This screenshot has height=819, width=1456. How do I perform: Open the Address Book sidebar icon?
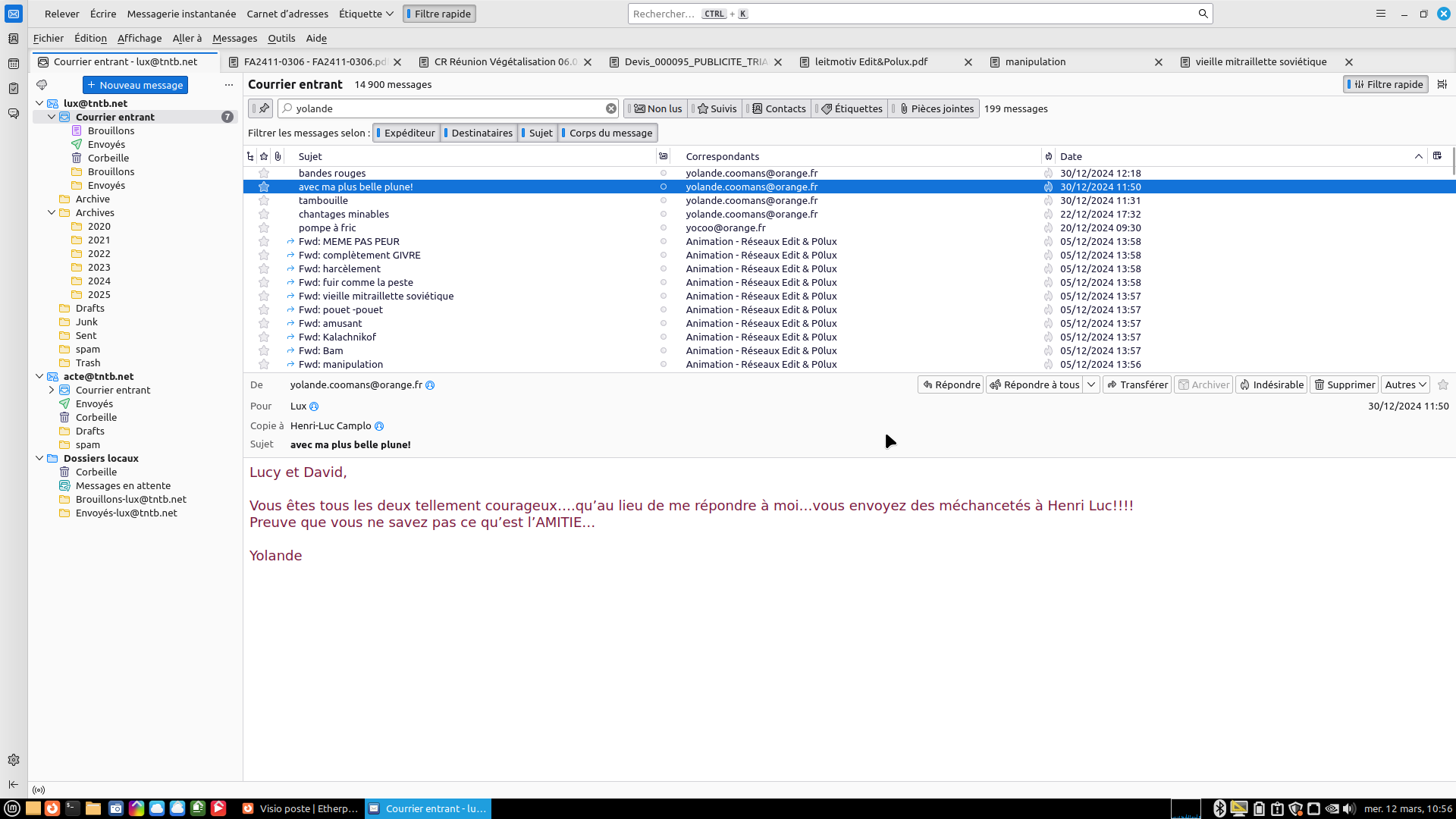[13, 39]
